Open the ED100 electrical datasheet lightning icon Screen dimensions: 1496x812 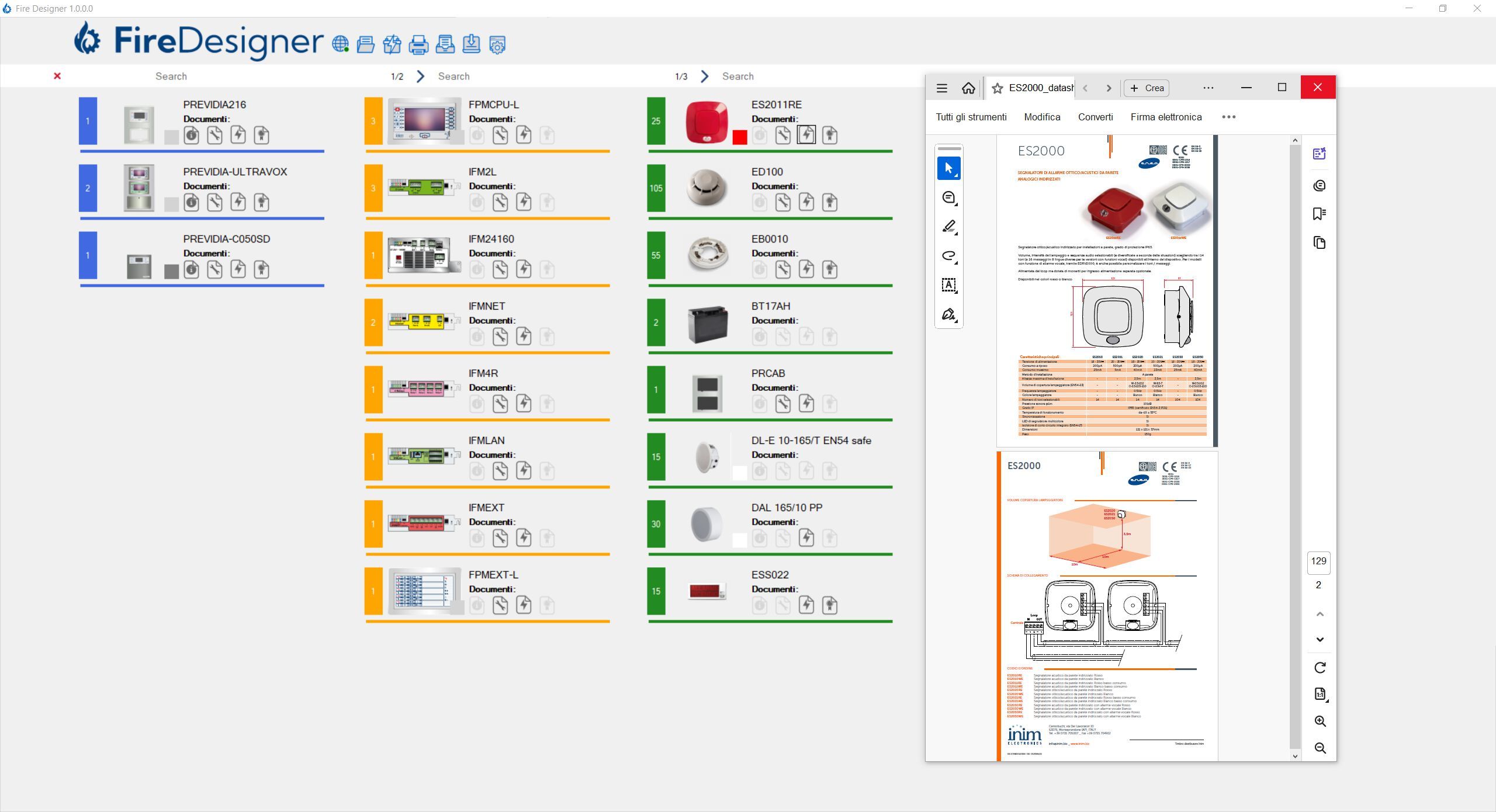[808, 202]
